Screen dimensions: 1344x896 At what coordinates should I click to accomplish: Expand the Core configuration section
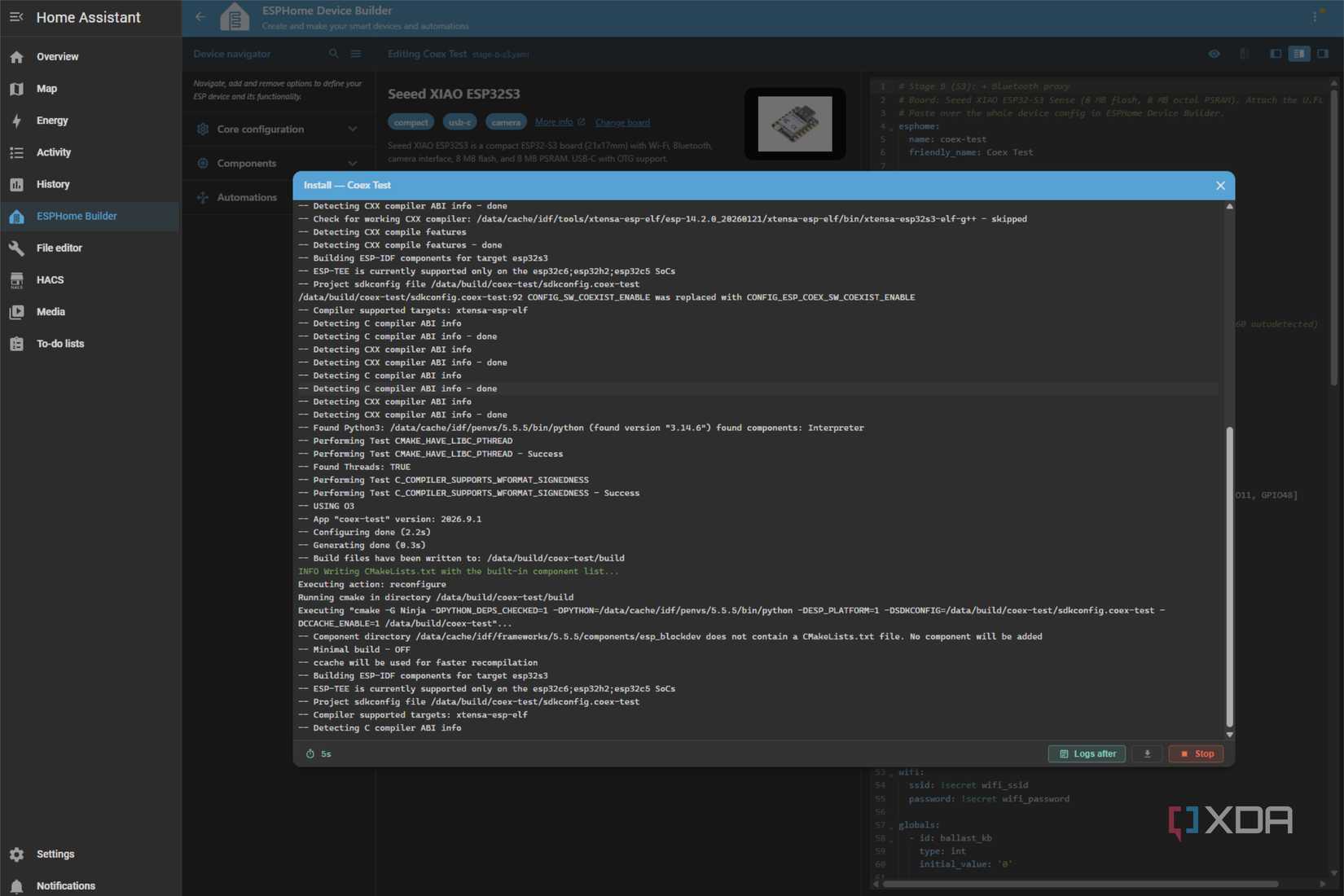click(278, 130)
